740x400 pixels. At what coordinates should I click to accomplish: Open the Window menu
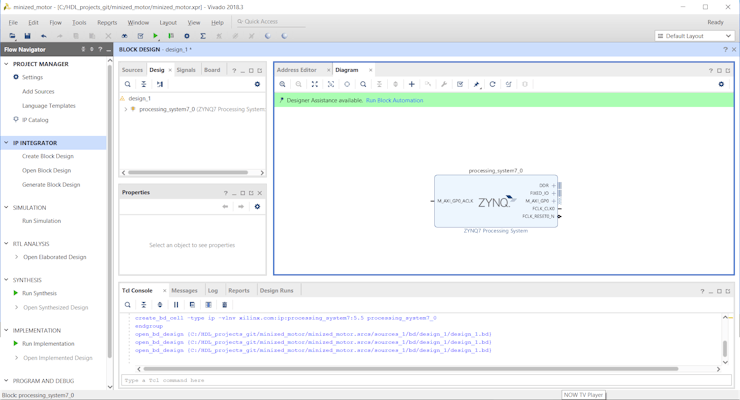pos(138,22)
